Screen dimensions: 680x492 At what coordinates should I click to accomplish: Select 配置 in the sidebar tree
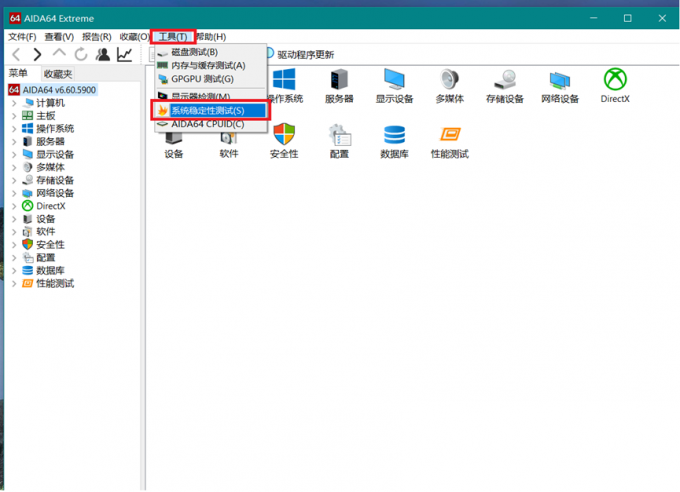coord(46,258)
